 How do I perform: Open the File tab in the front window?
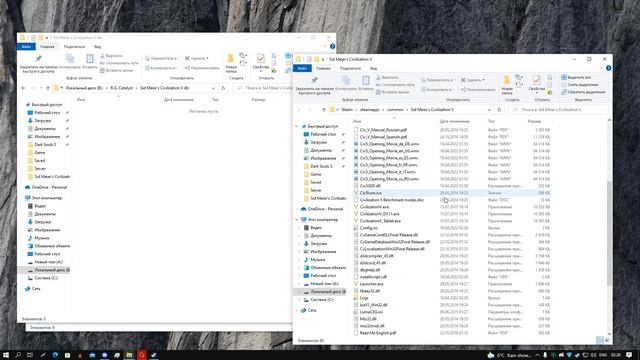click(302, 68)
